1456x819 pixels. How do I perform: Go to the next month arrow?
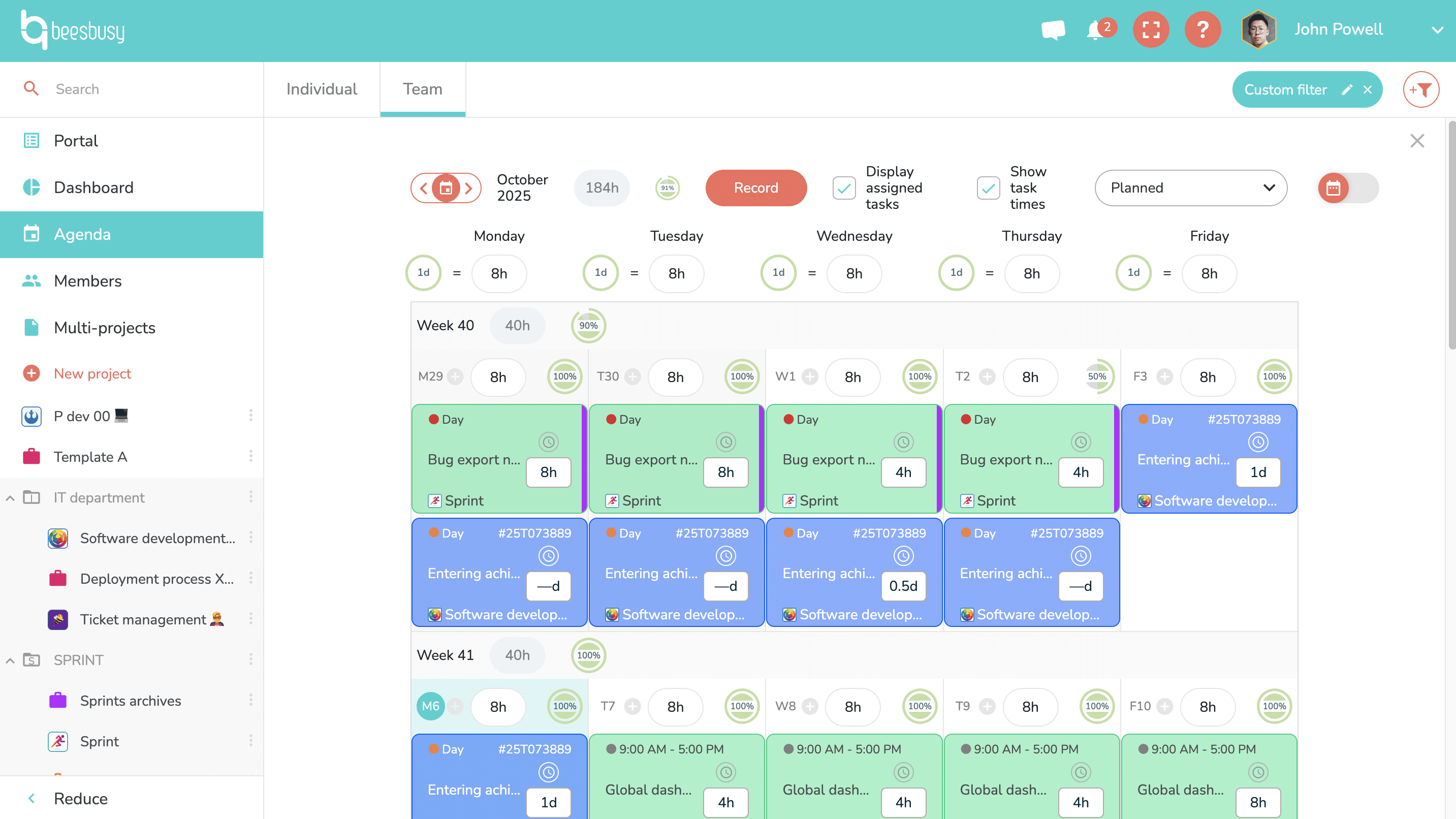tap(468, 187)
